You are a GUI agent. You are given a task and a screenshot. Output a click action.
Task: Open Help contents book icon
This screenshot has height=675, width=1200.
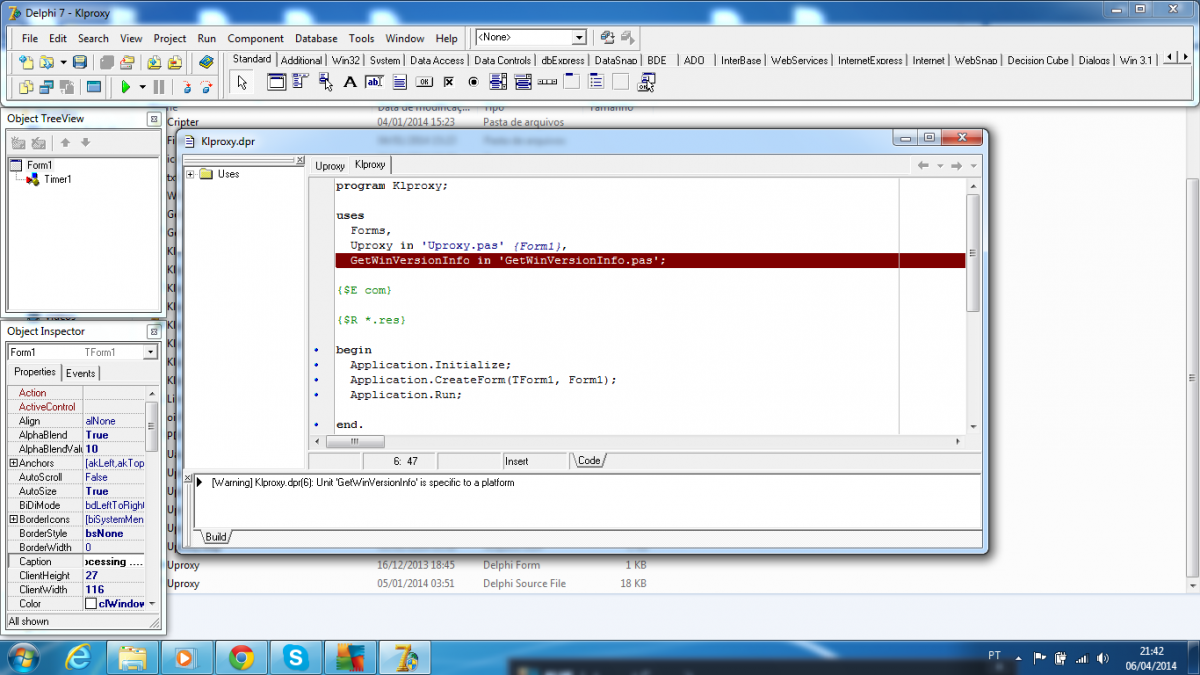tap(206, 63)
